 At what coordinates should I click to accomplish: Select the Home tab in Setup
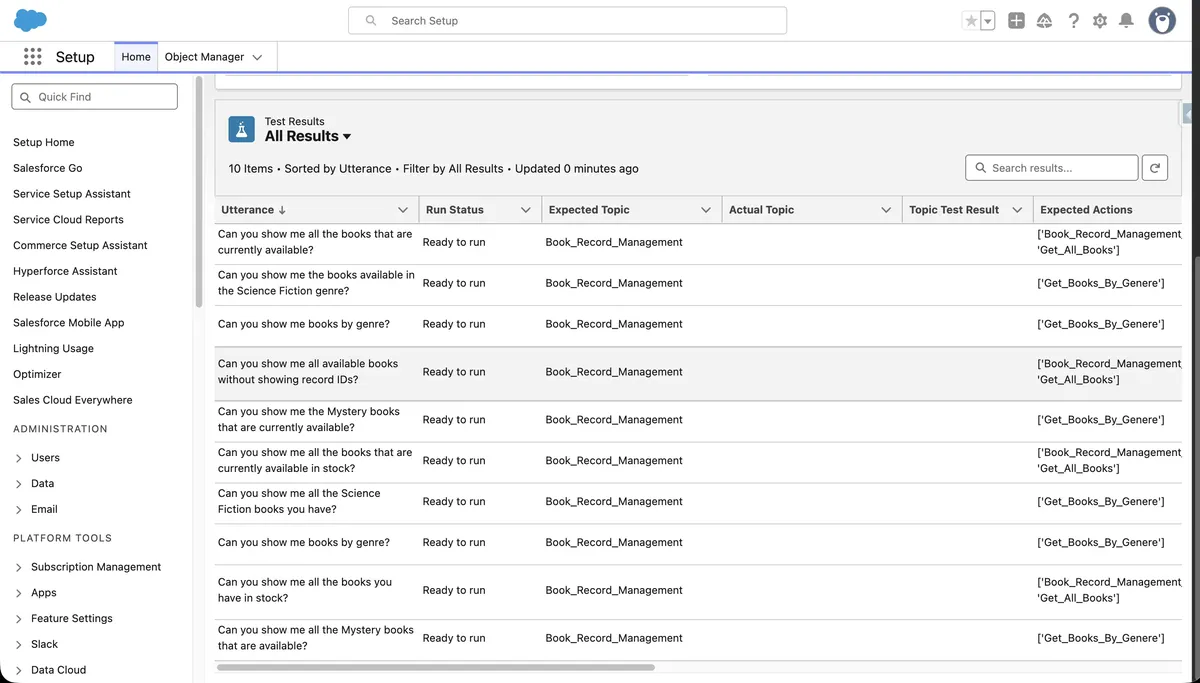(135, 56)
